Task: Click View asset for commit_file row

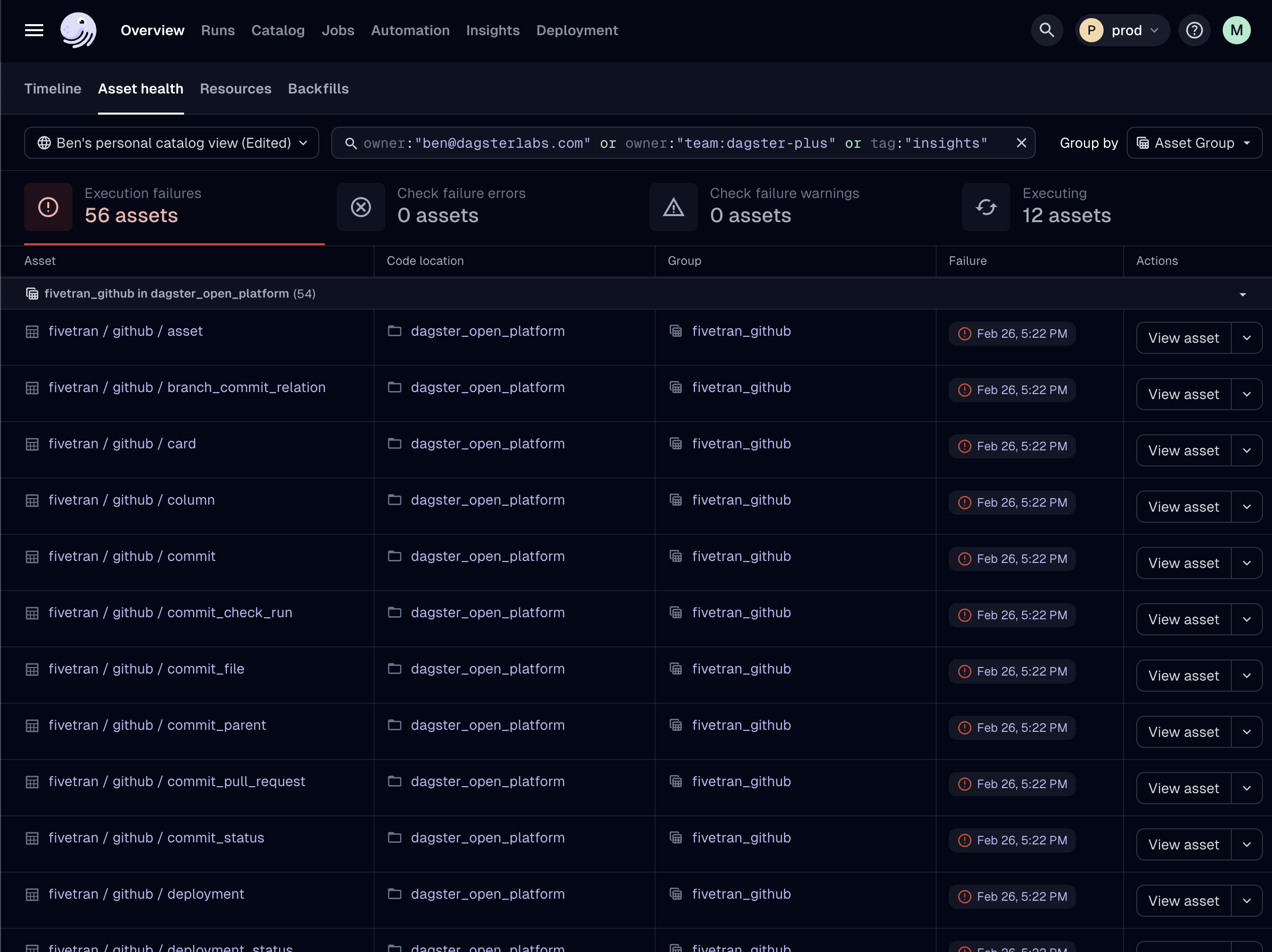Action: click(x=1184, y=676)
